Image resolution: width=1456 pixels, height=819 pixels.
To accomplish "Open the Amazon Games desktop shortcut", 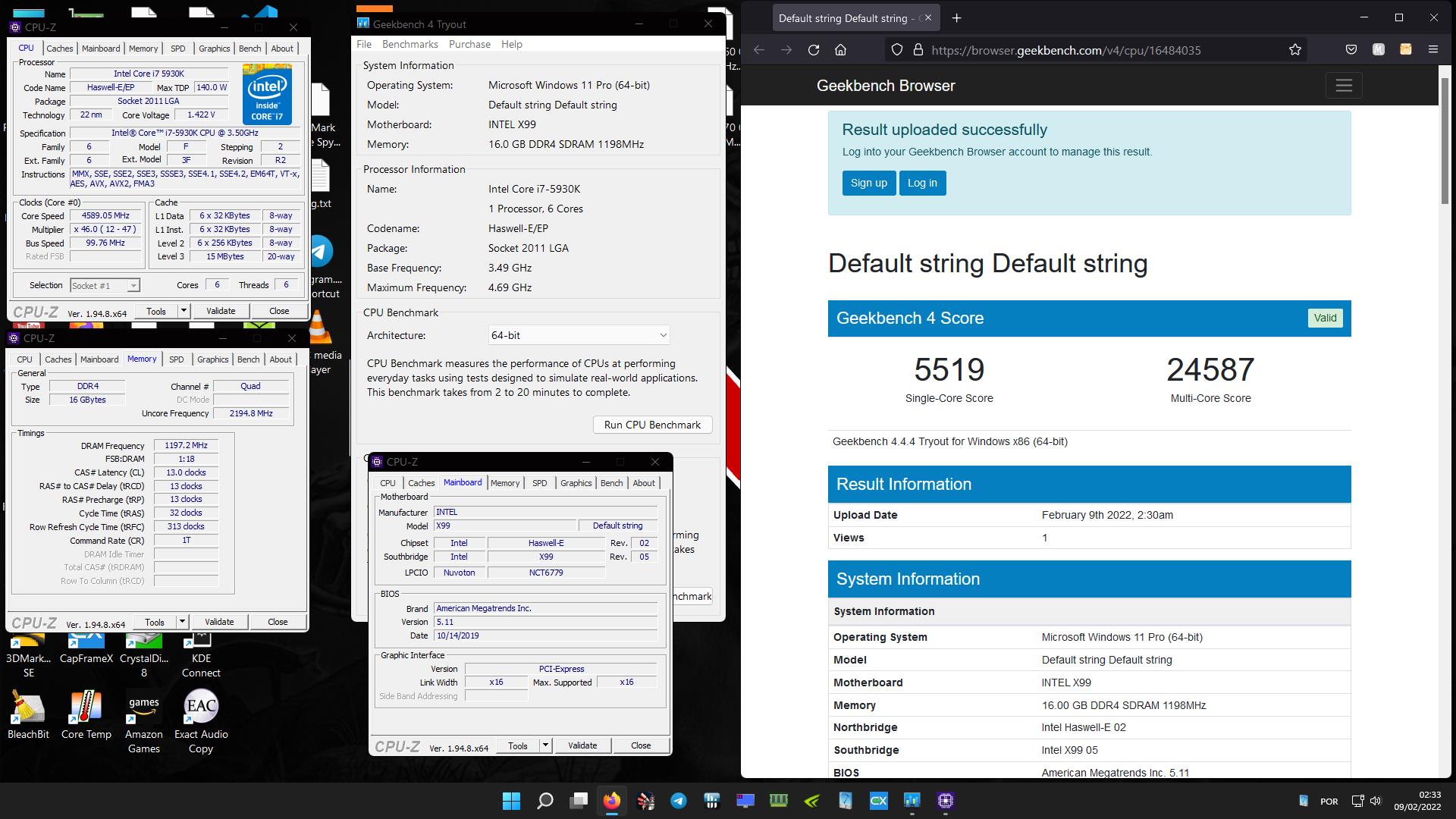I will 144,723.
